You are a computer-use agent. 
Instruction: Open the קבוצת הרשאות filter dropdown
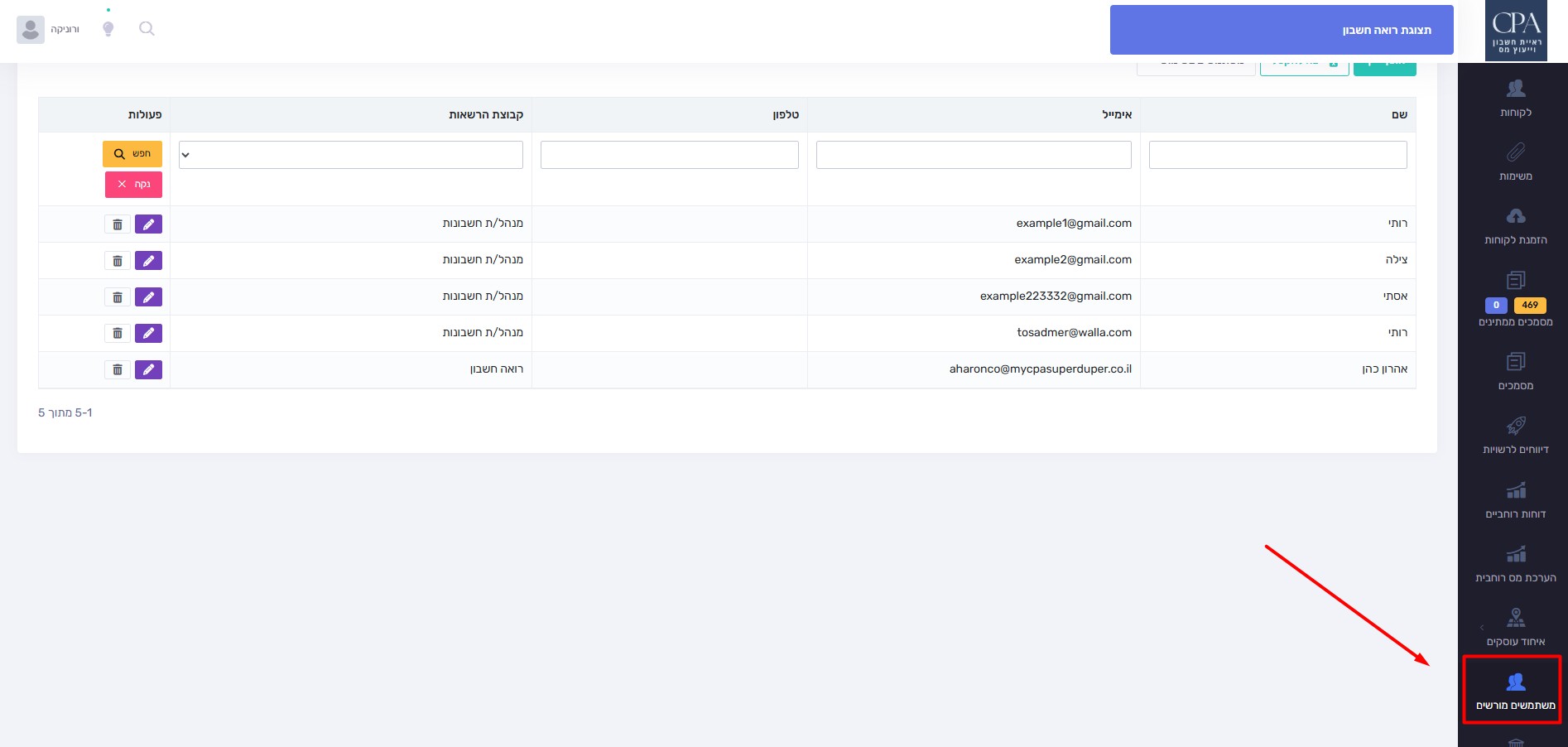(350, 155)
